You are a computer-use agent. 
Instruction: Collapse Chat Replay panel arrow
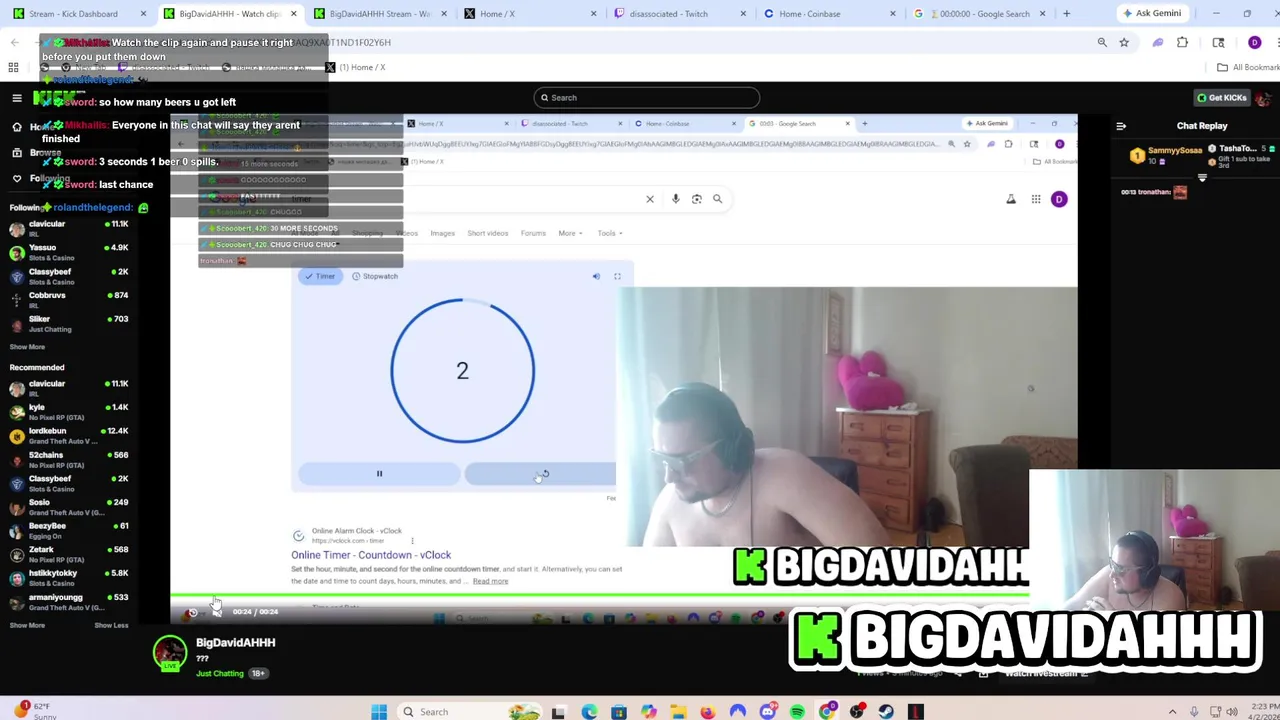point(1121,126)
